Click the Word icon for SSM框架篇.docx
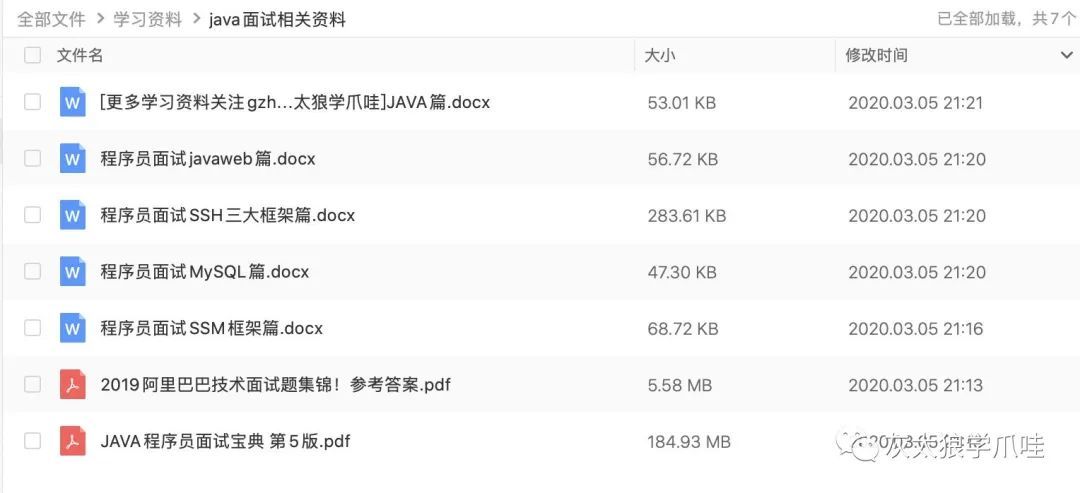This screenshot has height=493, width=1080. tap(72, 328)
